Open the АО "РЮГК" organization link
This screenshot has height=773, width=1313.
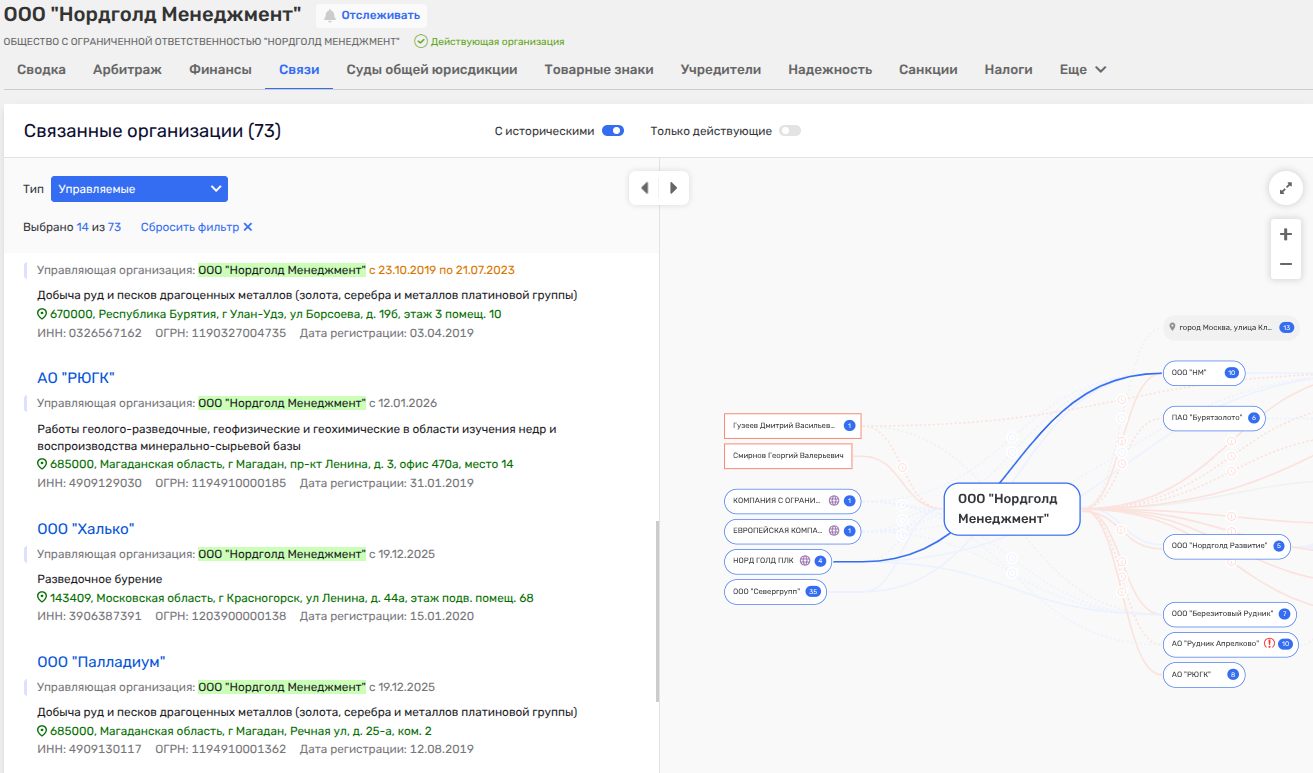(x=76, y=378)
